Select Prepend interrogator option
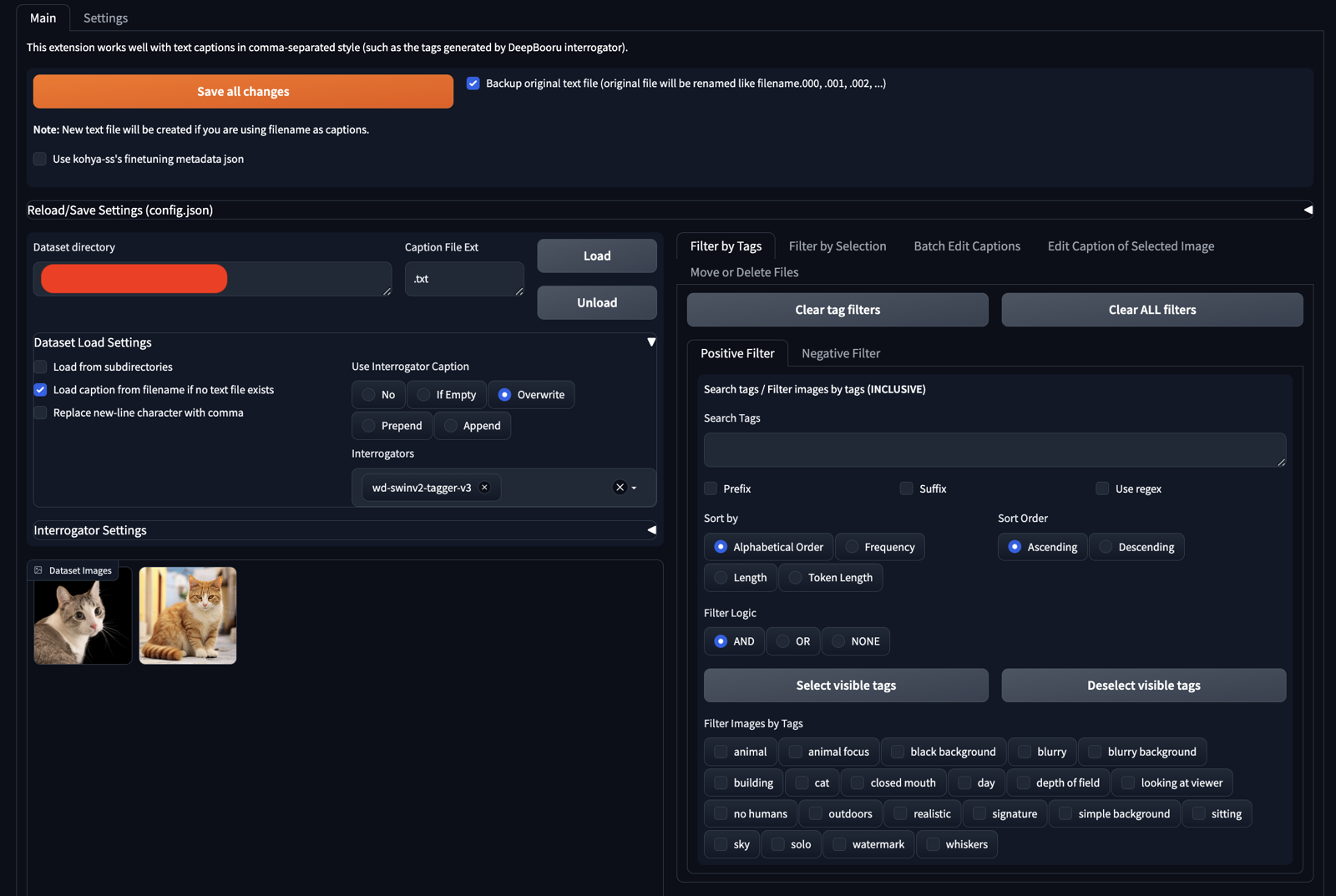The width and height of the screenshot is (1336, 896). [x=392, y=426]
